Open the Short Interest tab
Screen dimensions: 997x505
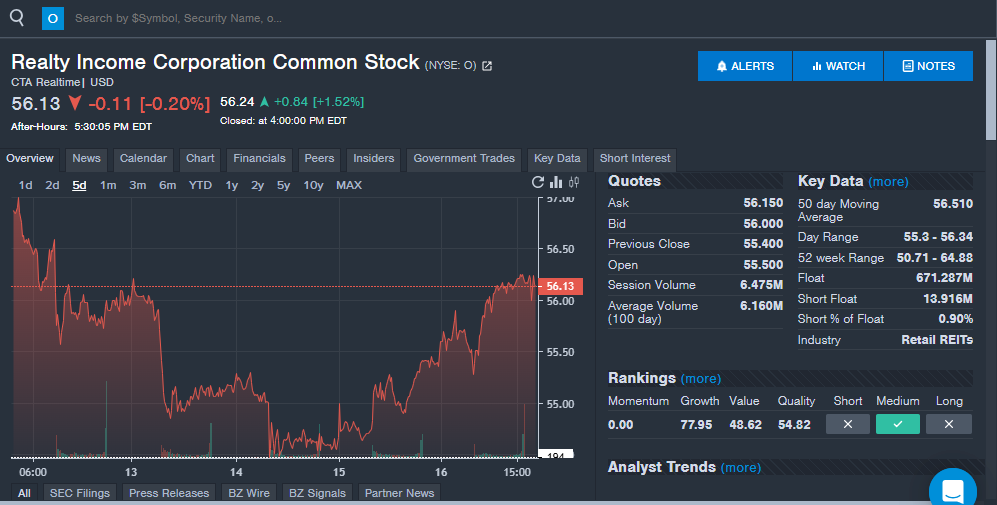635,159
